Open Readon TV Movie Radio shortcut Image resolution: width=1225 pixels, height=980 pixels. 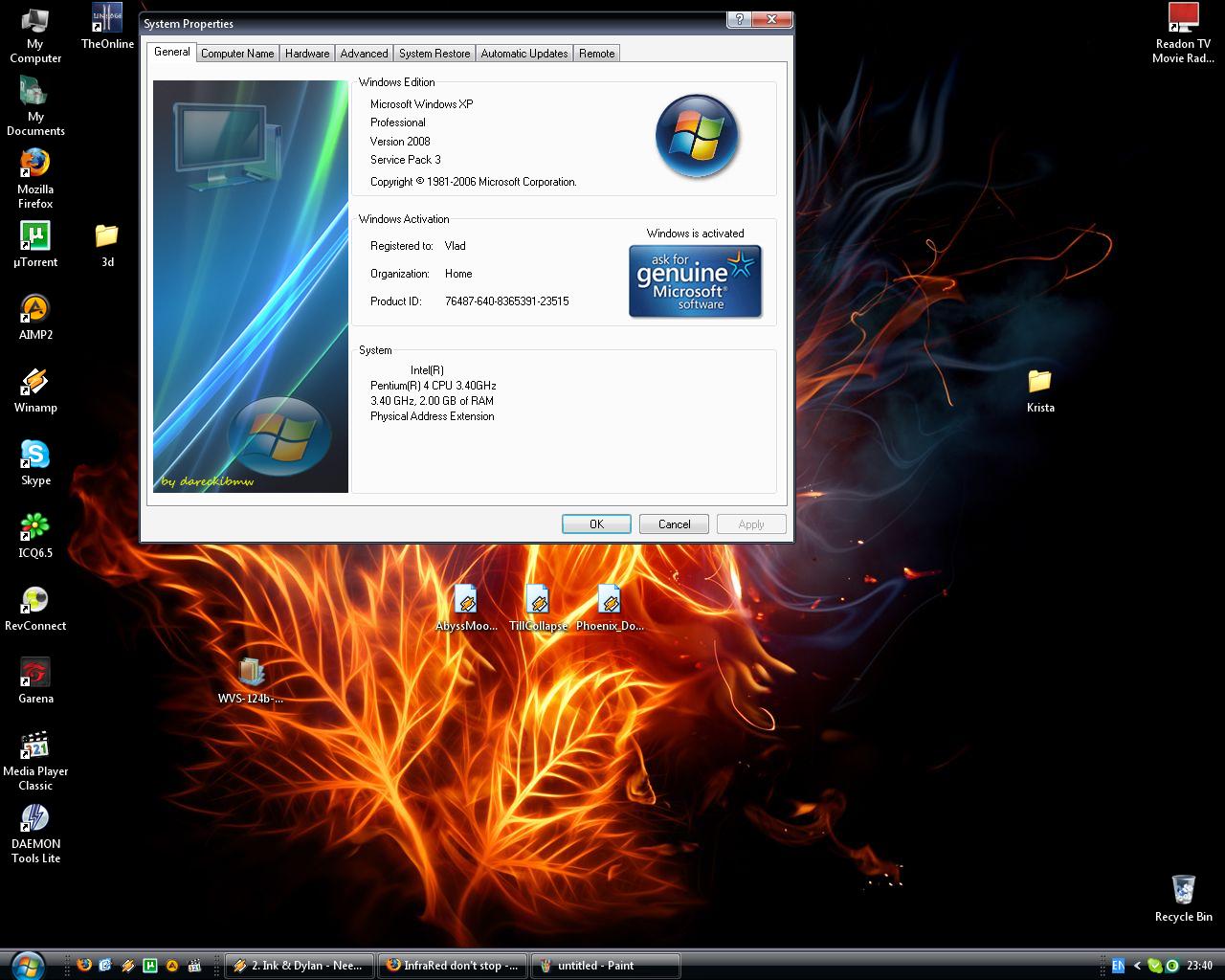(x=1184, y=34)
